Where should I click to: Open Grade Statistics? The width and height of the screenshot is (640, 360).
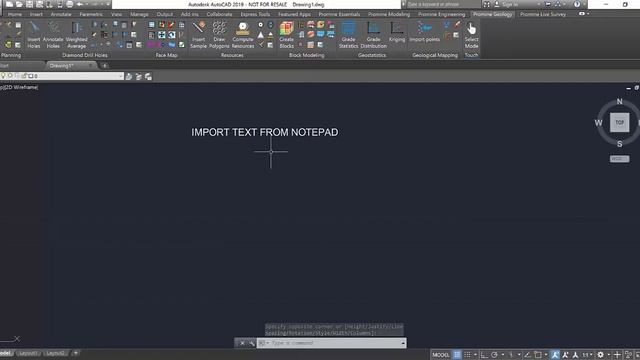click(x=348, y=35)
